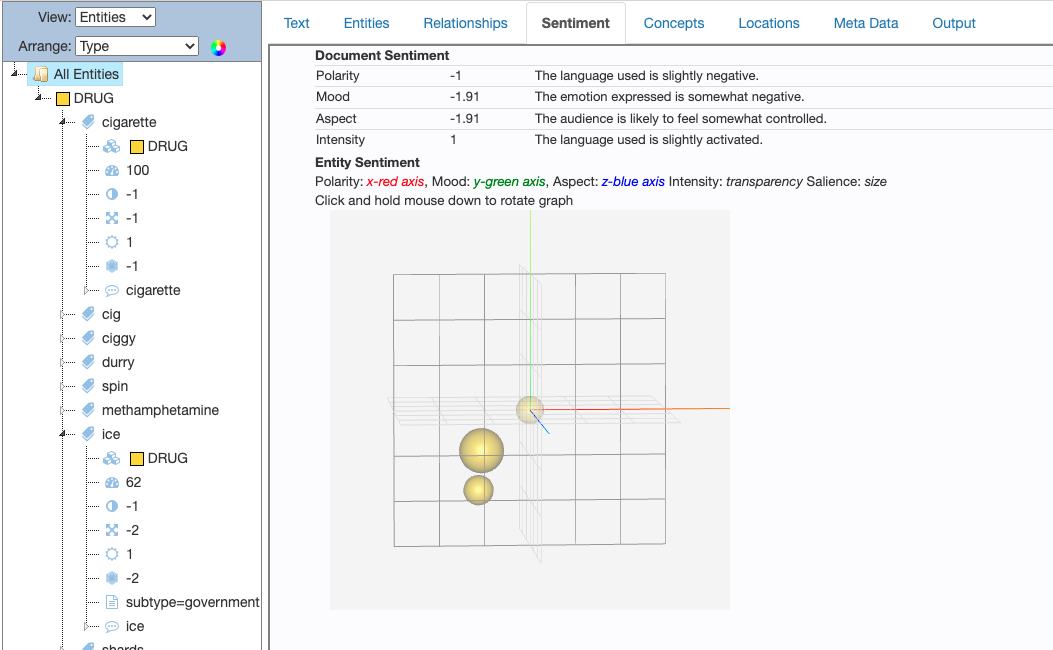1053x650 pixels.
Task: Click the largest sphere in the 3D graph
Action: pyautogui.click(x=481, y=450)
